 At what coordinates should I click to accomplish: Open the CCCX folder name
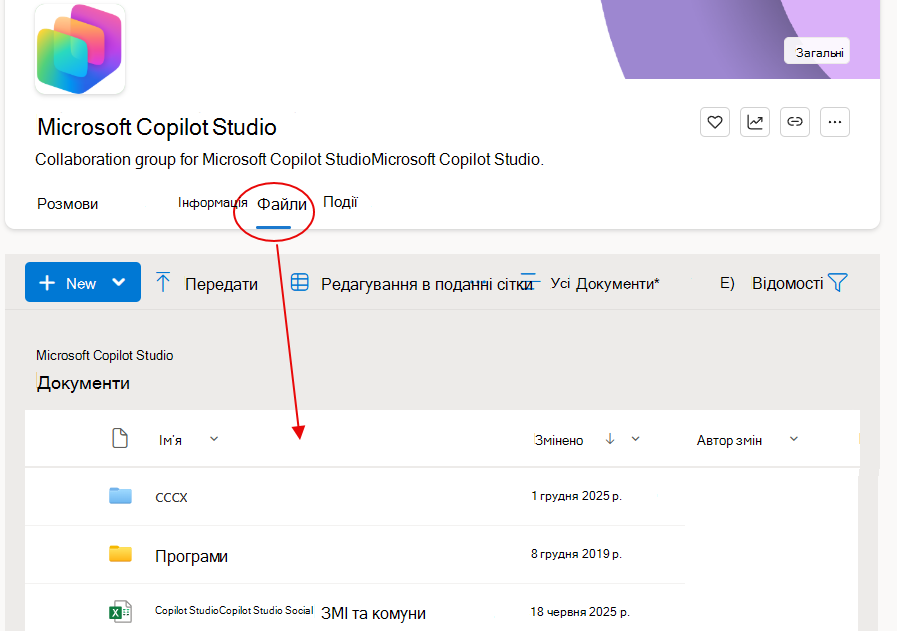coord(171,498)
